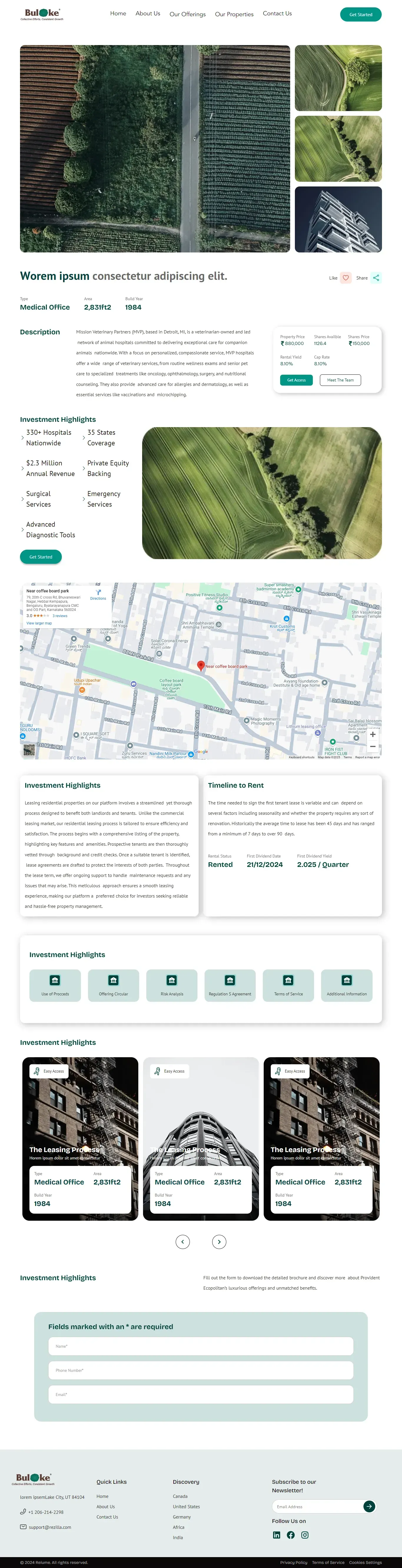Open the Contact Us navigation item
The width and height of the screenshot is (402, 1568).
click(277, 13)
